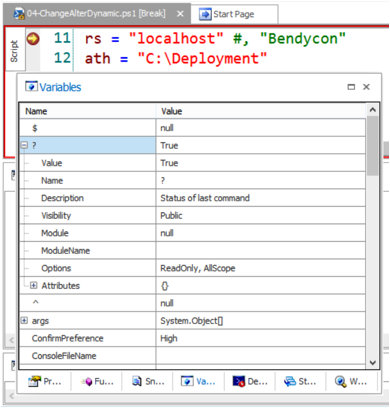Maximize the Variables panel

point(351,87)
